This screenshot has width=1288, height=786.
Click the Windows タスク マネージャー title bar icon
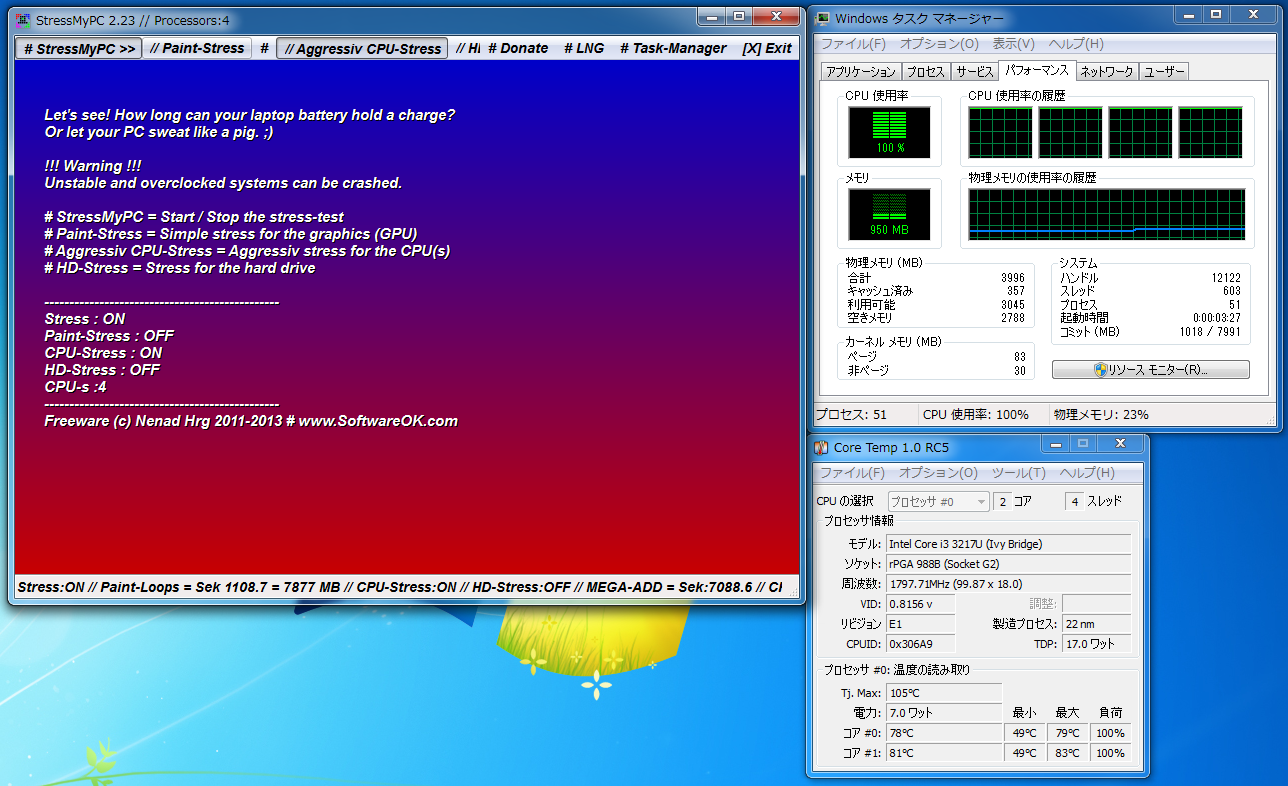point(822,17)
